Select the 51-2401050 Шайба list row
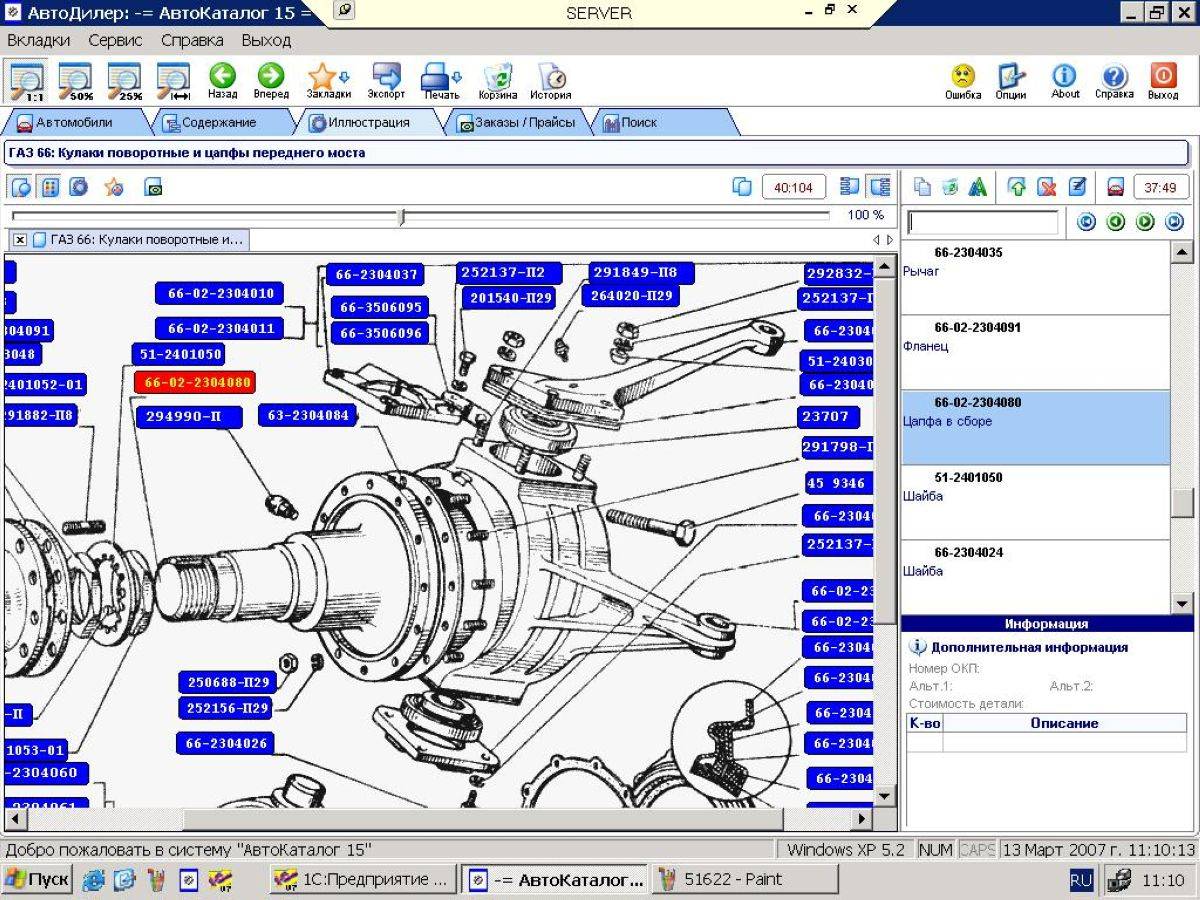 coord(1035,502)
